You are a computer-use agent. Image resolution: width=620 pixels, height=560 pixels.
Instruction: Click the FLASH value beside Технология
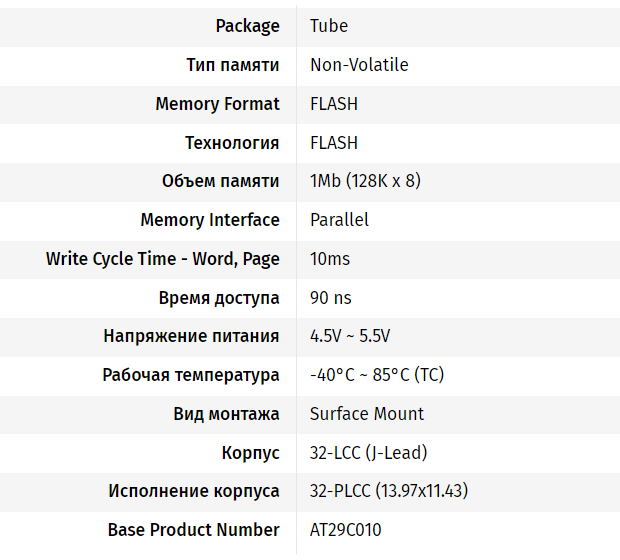334,143
